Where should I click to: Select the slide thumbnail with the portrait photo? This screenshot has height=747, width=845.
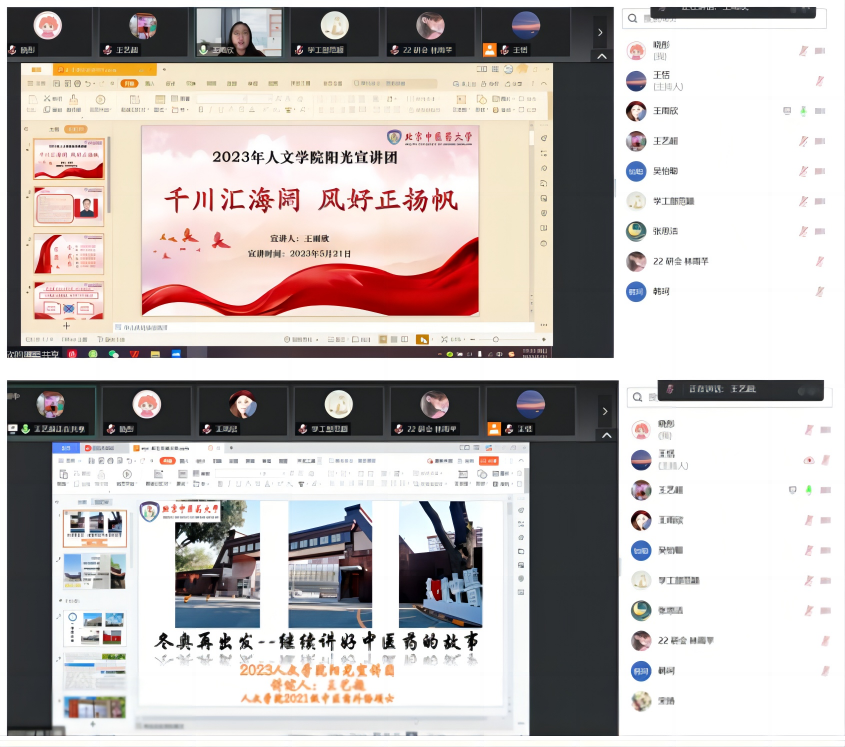click(x=69, y=206)
